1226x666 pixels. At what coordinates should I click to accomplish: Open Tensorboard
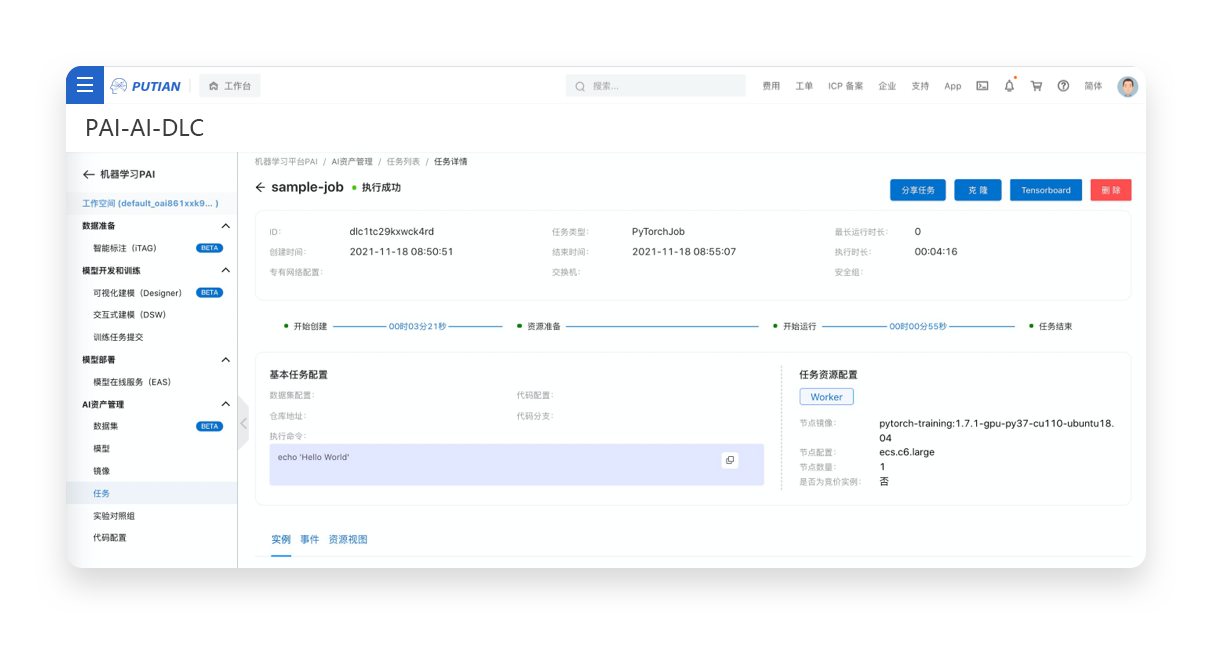pos(1046,190)
